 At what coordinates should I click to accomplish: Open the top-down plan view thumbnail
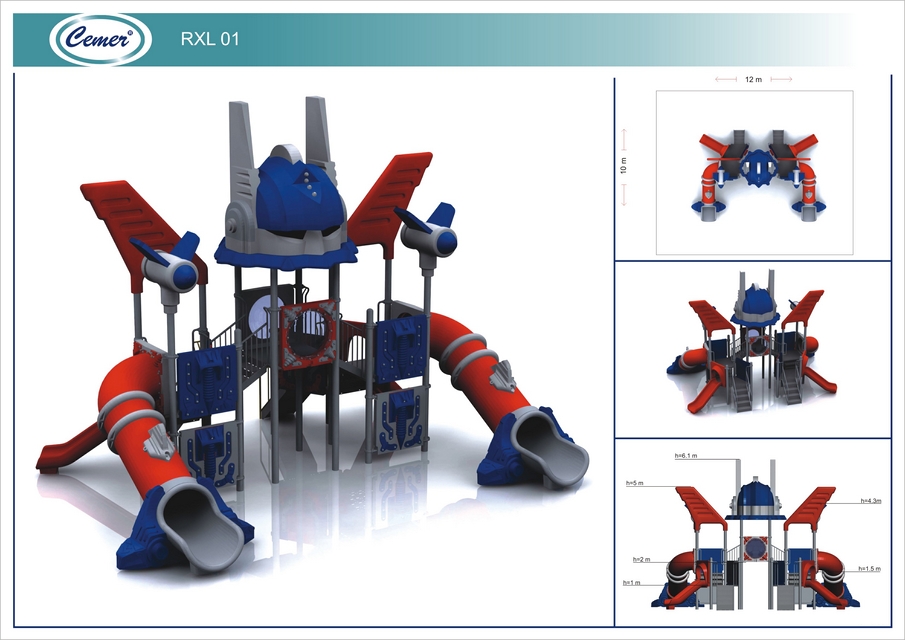(754, 173)
